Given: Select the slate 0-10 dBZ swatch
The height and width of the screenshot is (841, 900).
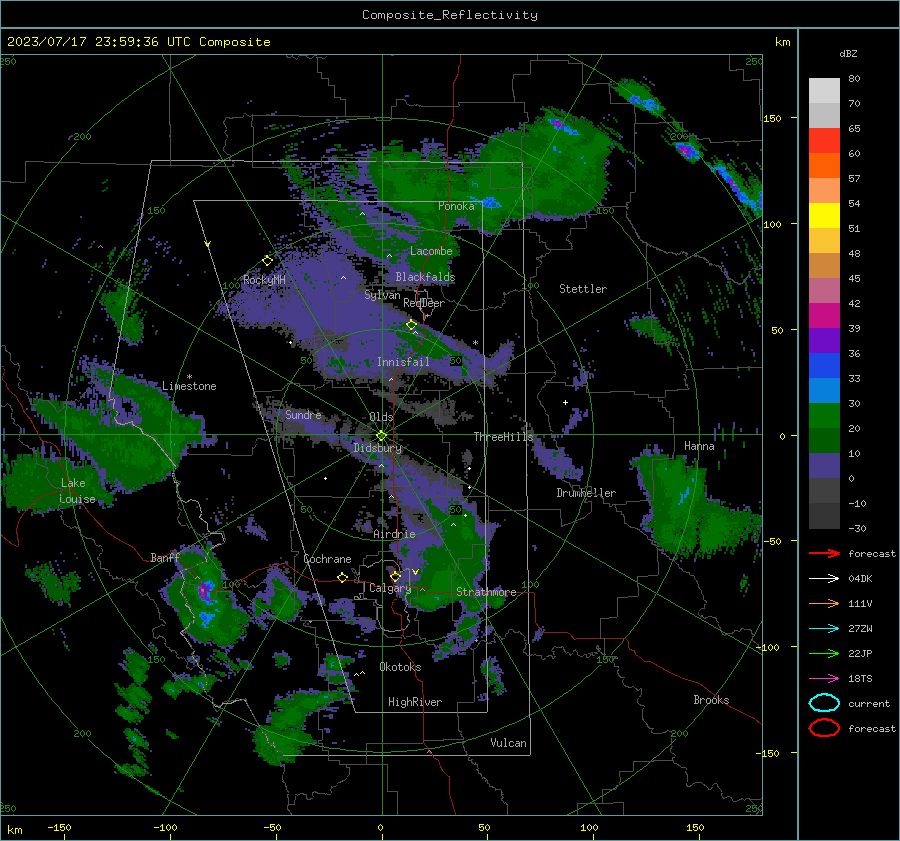Looking at the screenshot, I should [824, 466].
